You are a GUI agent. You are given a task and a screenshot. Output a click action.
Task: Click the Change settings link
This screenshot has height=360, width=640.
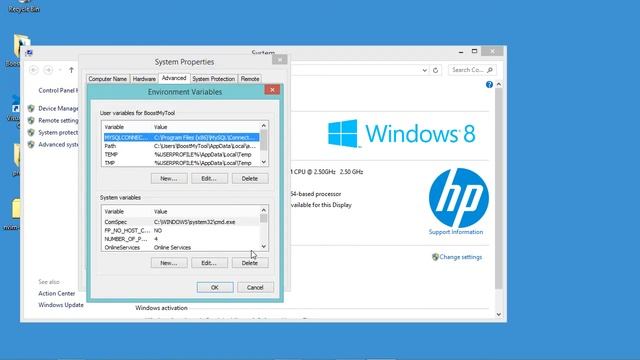[461, 257]
